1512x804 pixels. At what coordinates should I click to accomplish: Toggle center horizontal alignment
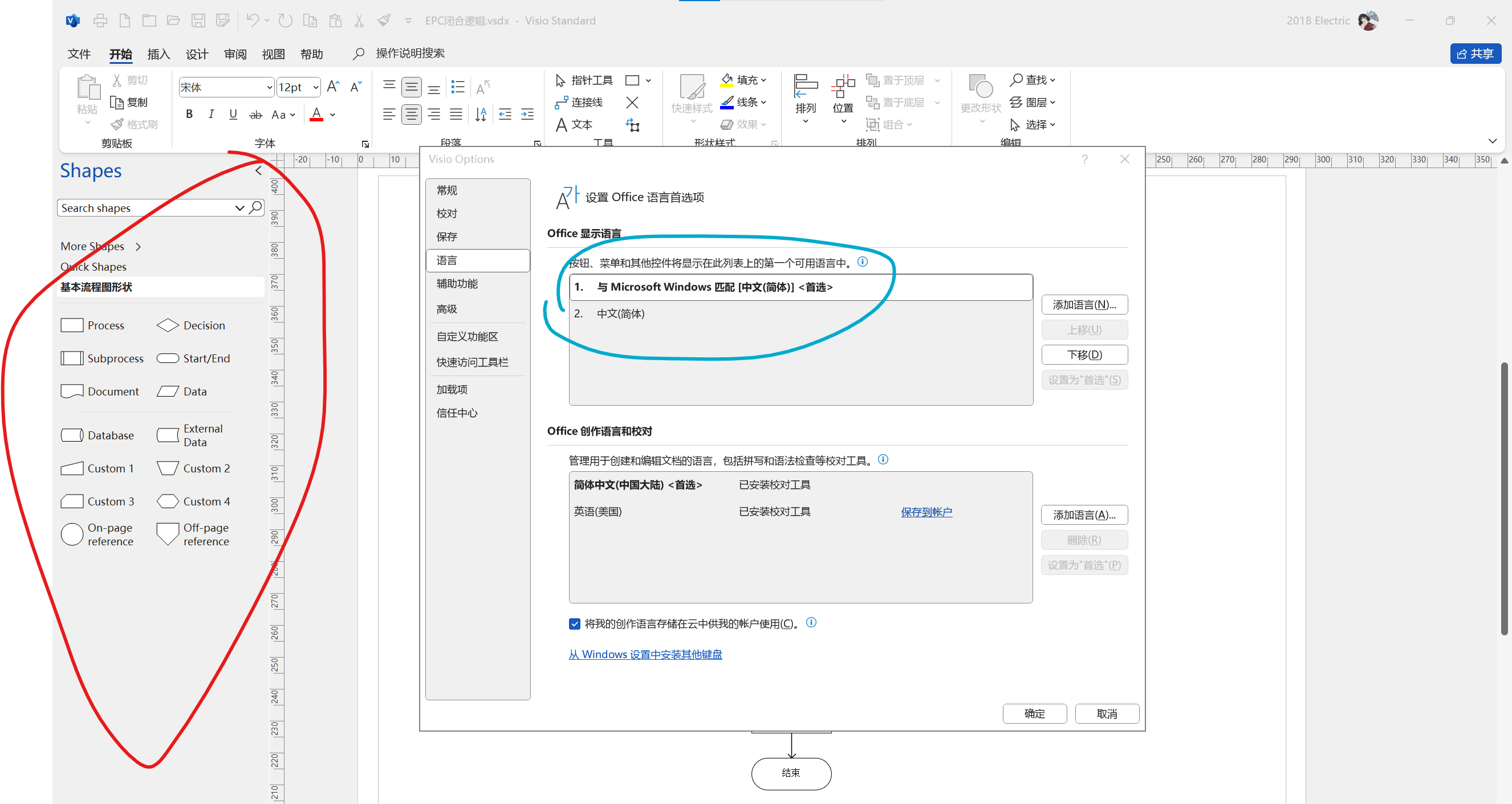[x=412, y=115]
